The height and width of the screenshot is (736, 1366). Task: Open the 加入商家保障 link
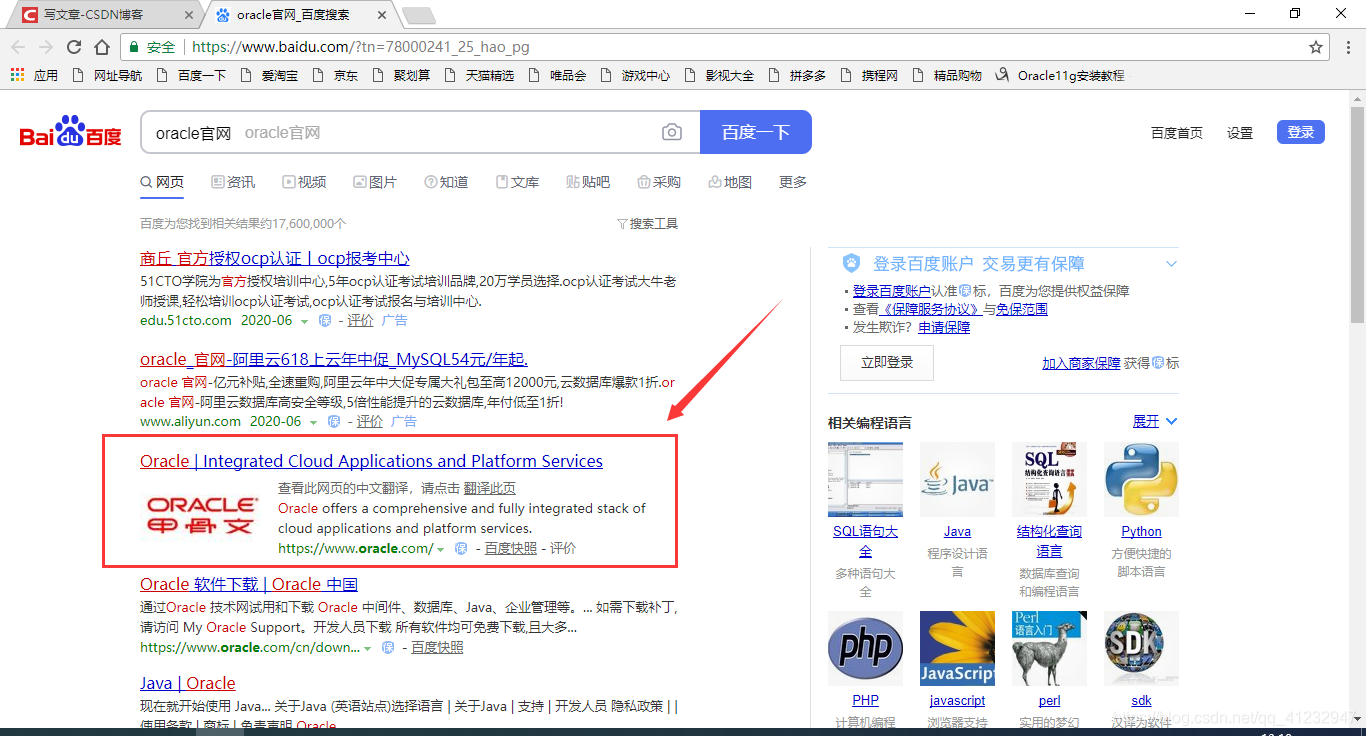(1081, 363)
